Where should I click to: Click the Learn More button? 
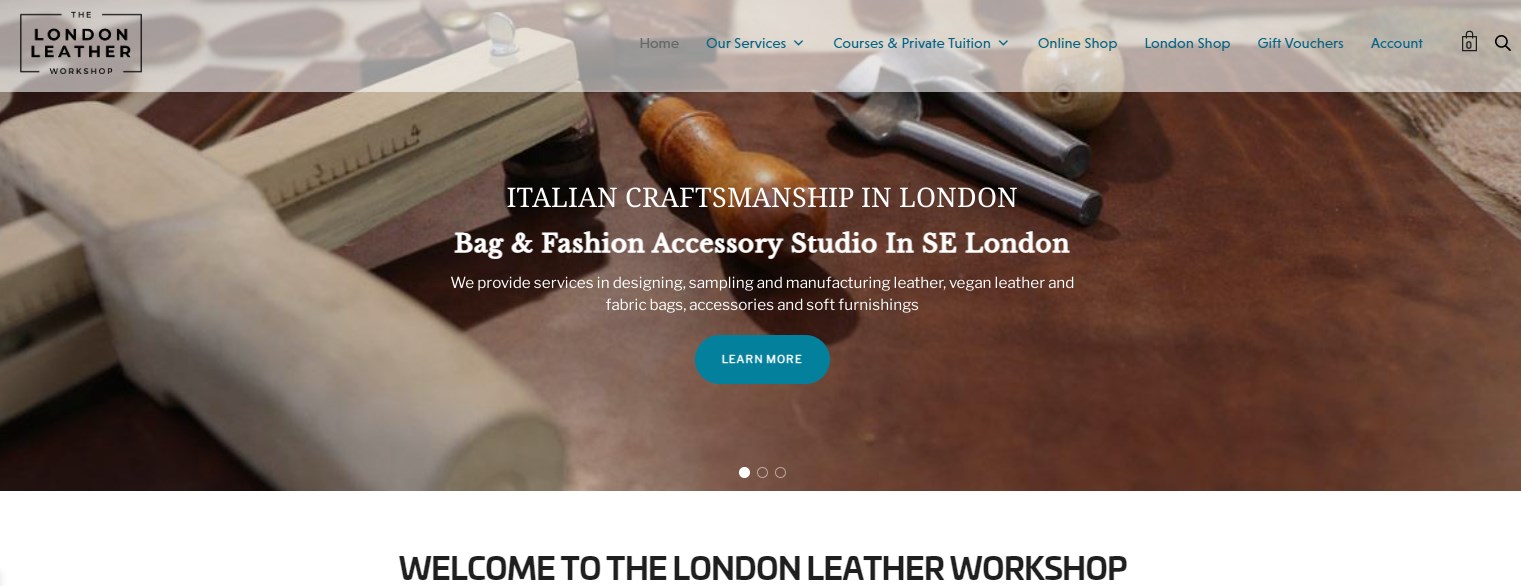pos(762,359)
